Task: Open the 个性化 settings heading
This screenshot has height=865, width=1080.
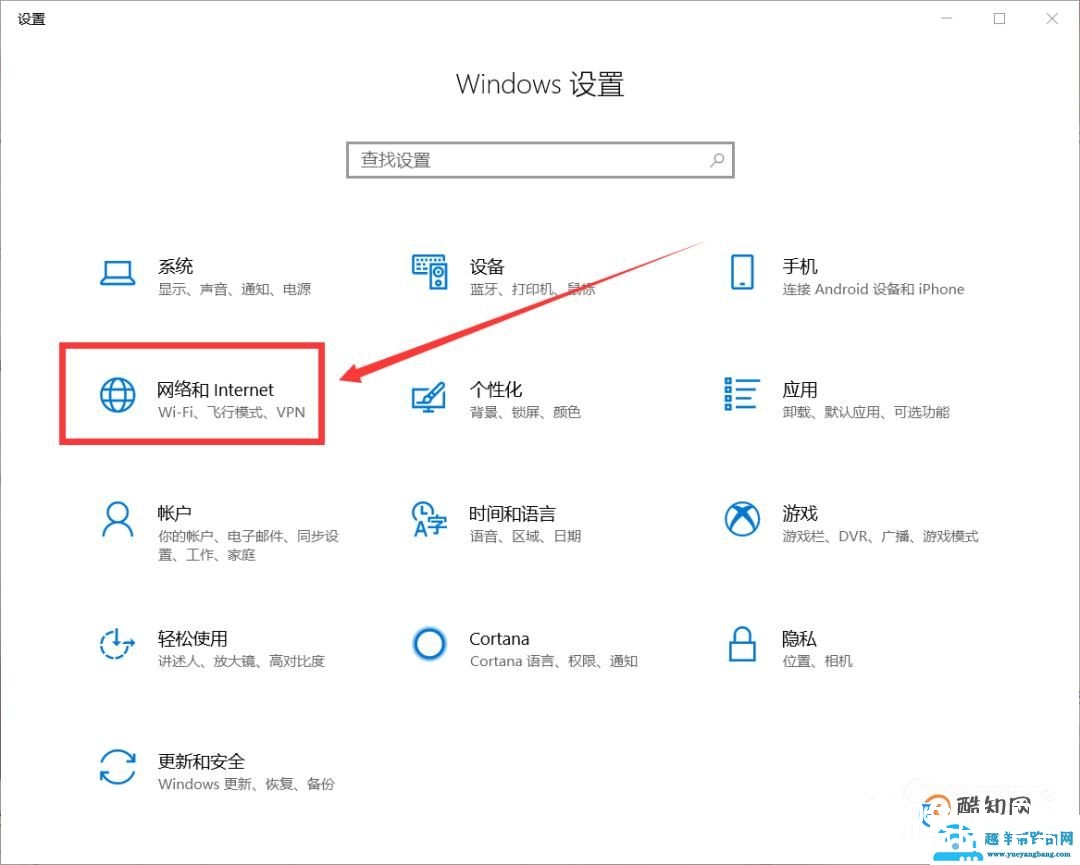Action: click(496, 390)
